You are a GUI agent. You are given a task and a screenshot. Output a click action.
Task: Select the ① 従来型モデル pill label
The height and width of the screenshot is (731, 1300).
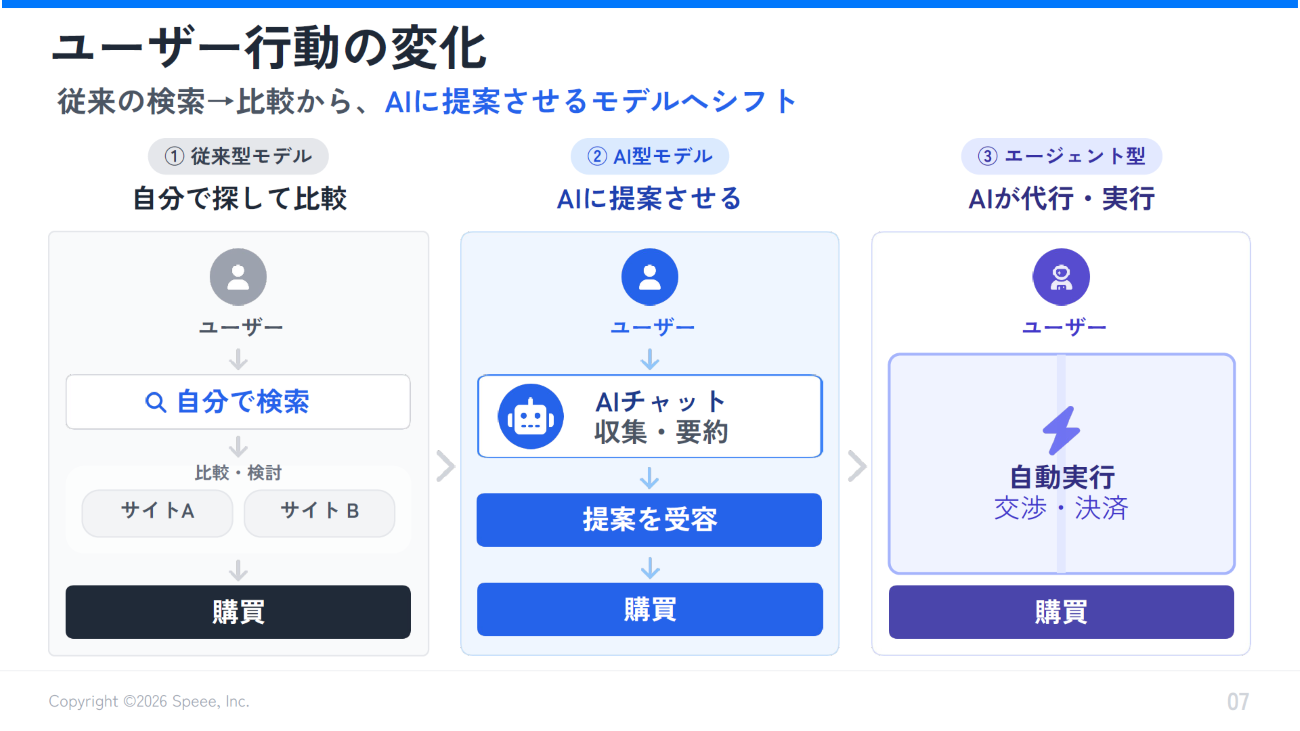pos(238,156)
